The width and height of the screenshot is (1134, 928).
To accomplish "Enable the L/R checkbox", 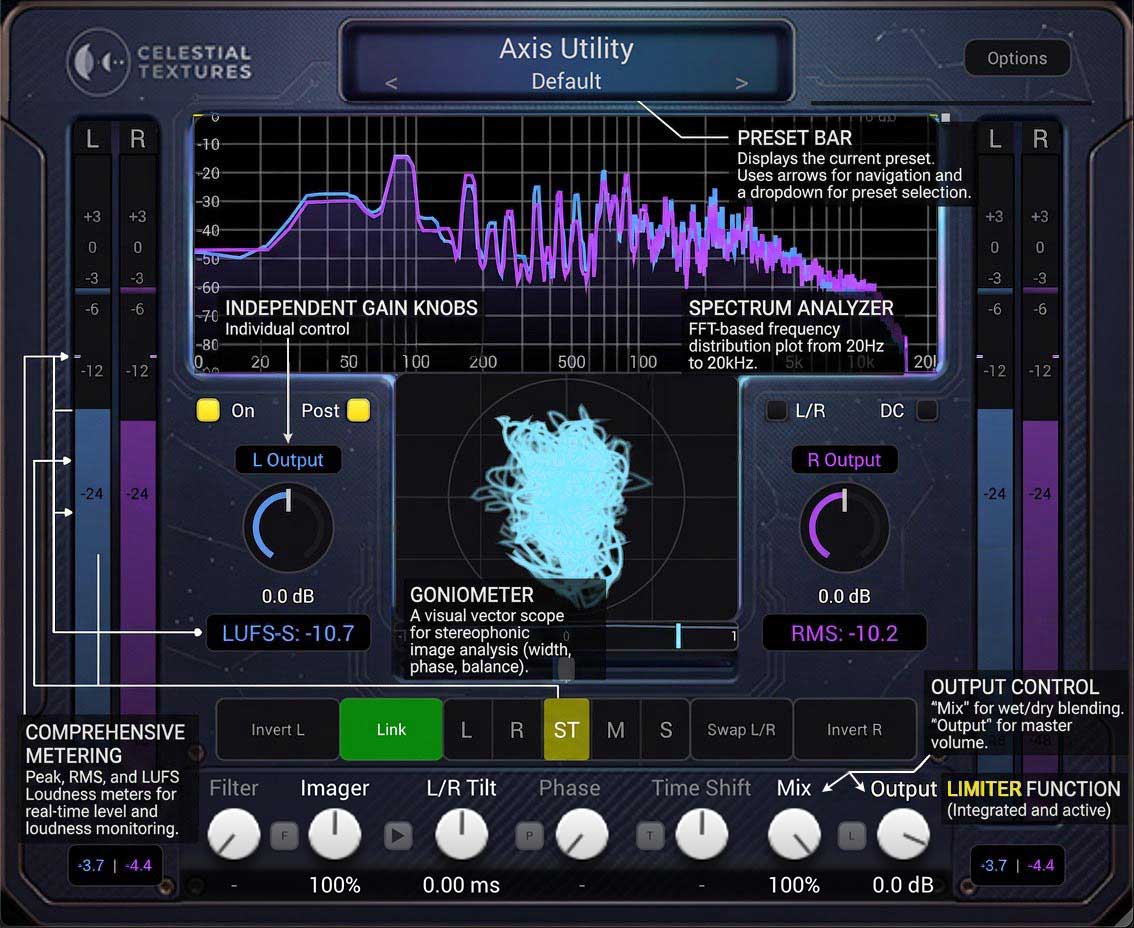I will tap(777, 410).
